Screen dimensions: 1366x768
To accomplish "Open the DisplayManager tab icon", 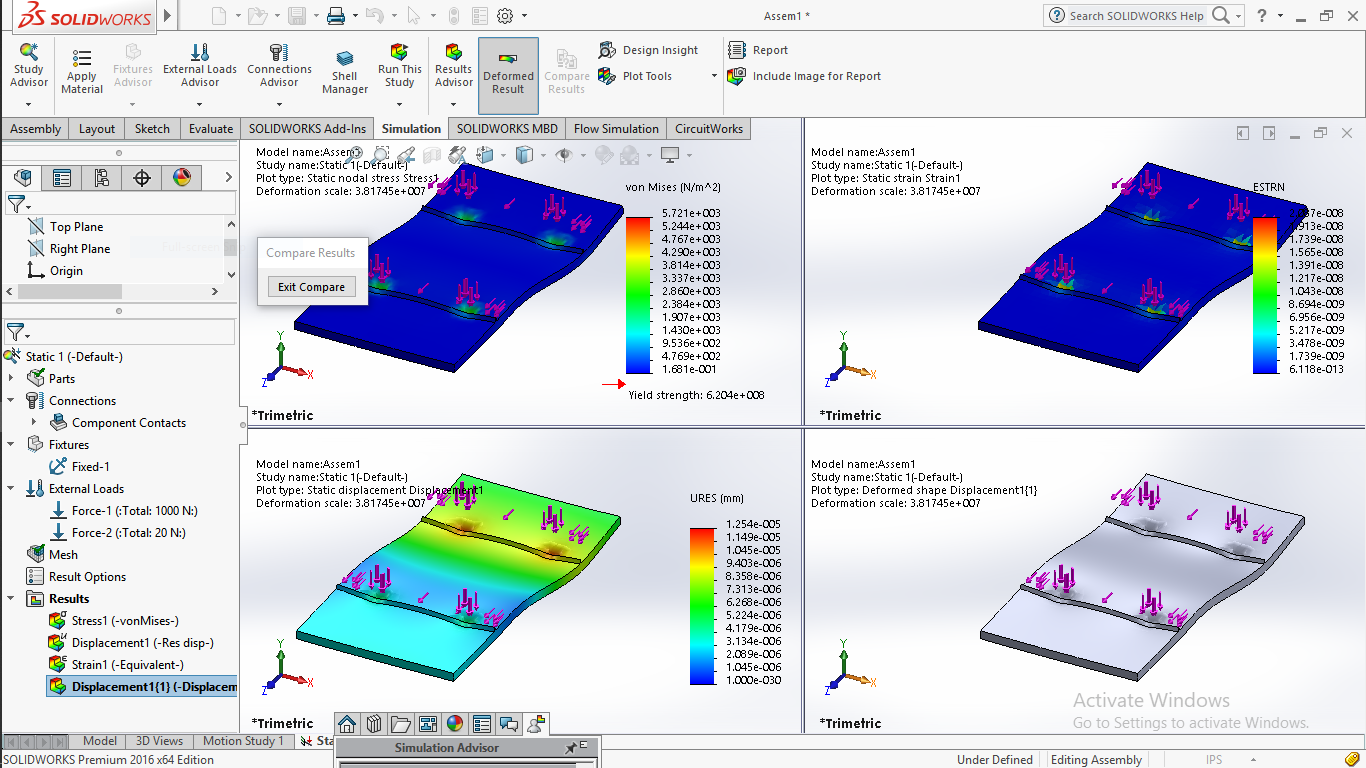I will click(182, 178).
